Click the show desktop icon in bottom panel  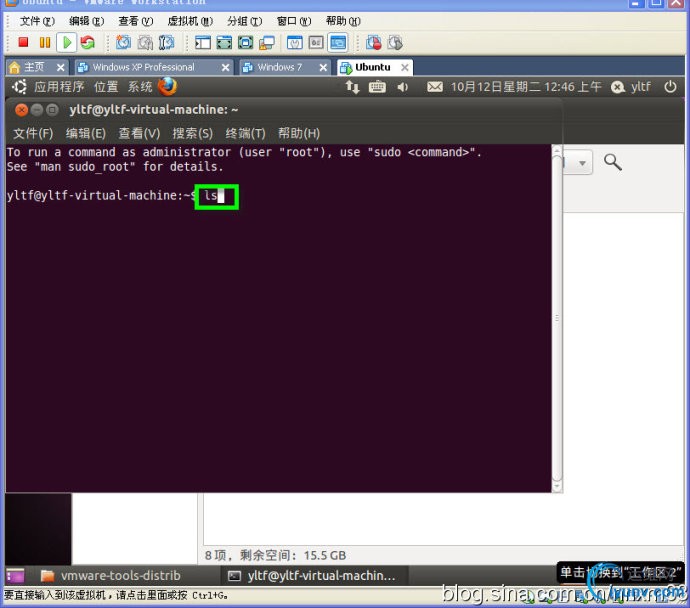point(15,575)
